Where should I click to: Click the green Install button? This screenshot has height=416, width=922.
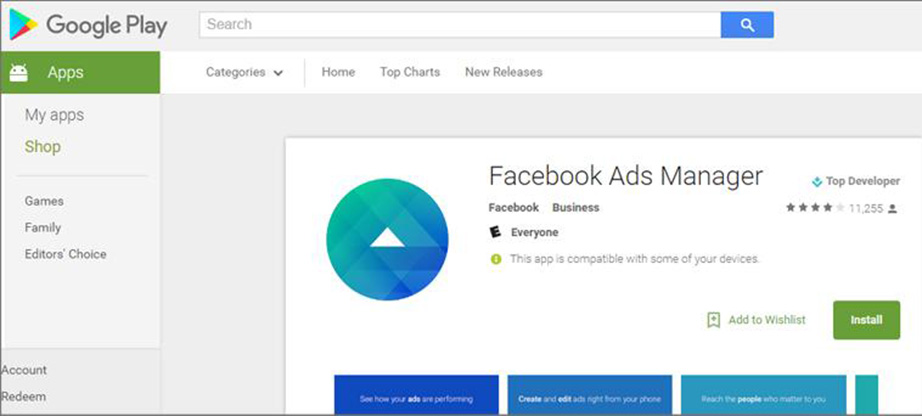(866, 320)
